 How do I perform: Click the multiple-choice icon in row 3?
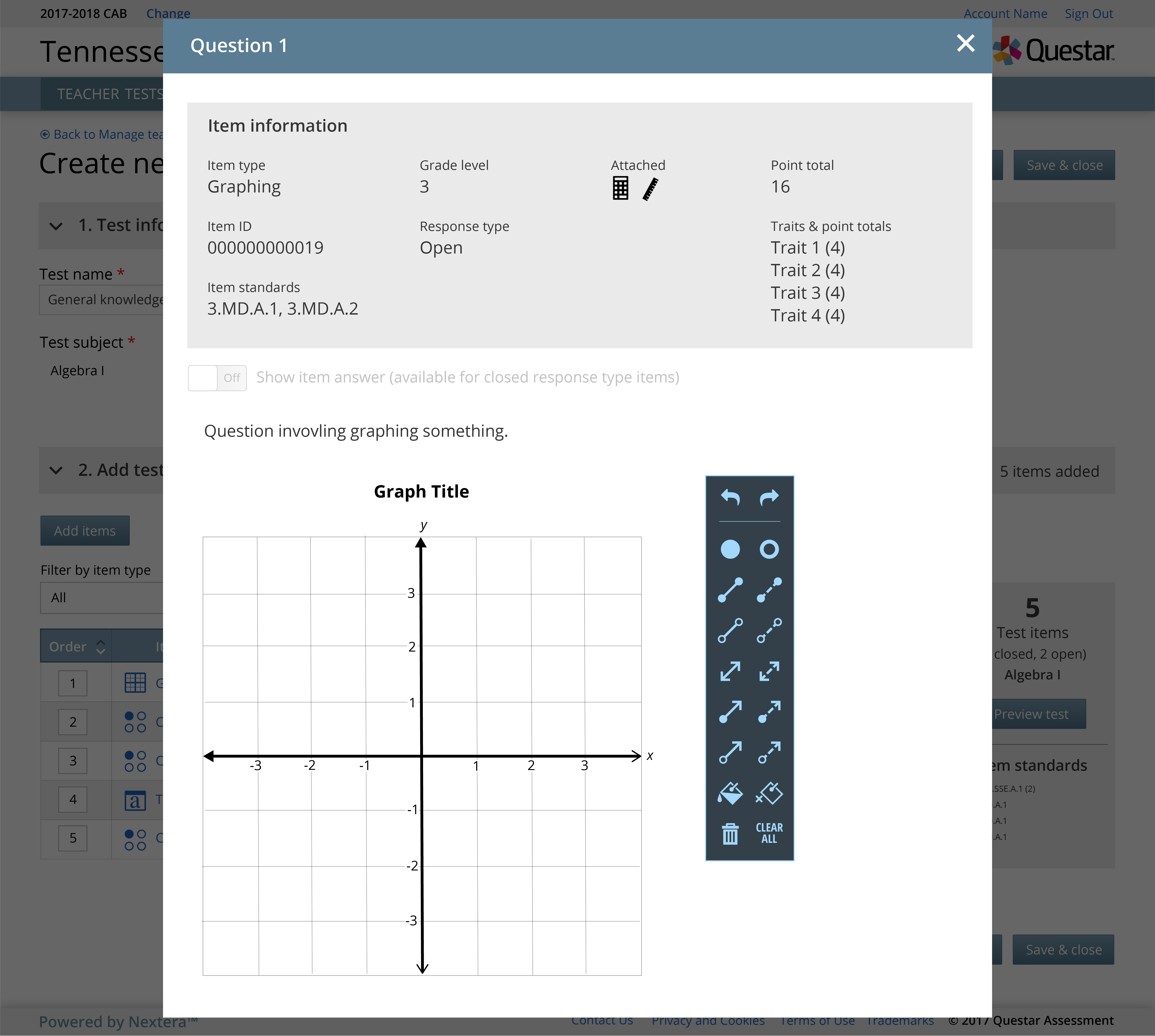click(135, 761)
